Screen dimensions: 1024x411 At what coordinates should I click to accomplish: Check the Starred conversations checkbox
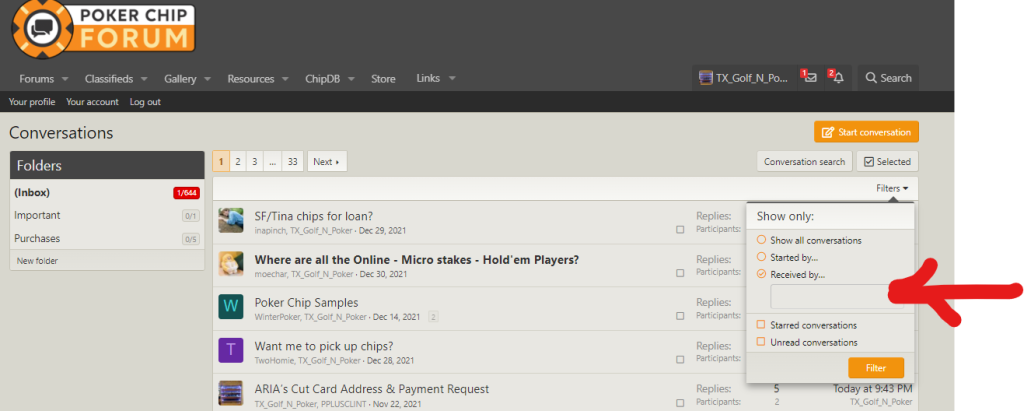762,325
